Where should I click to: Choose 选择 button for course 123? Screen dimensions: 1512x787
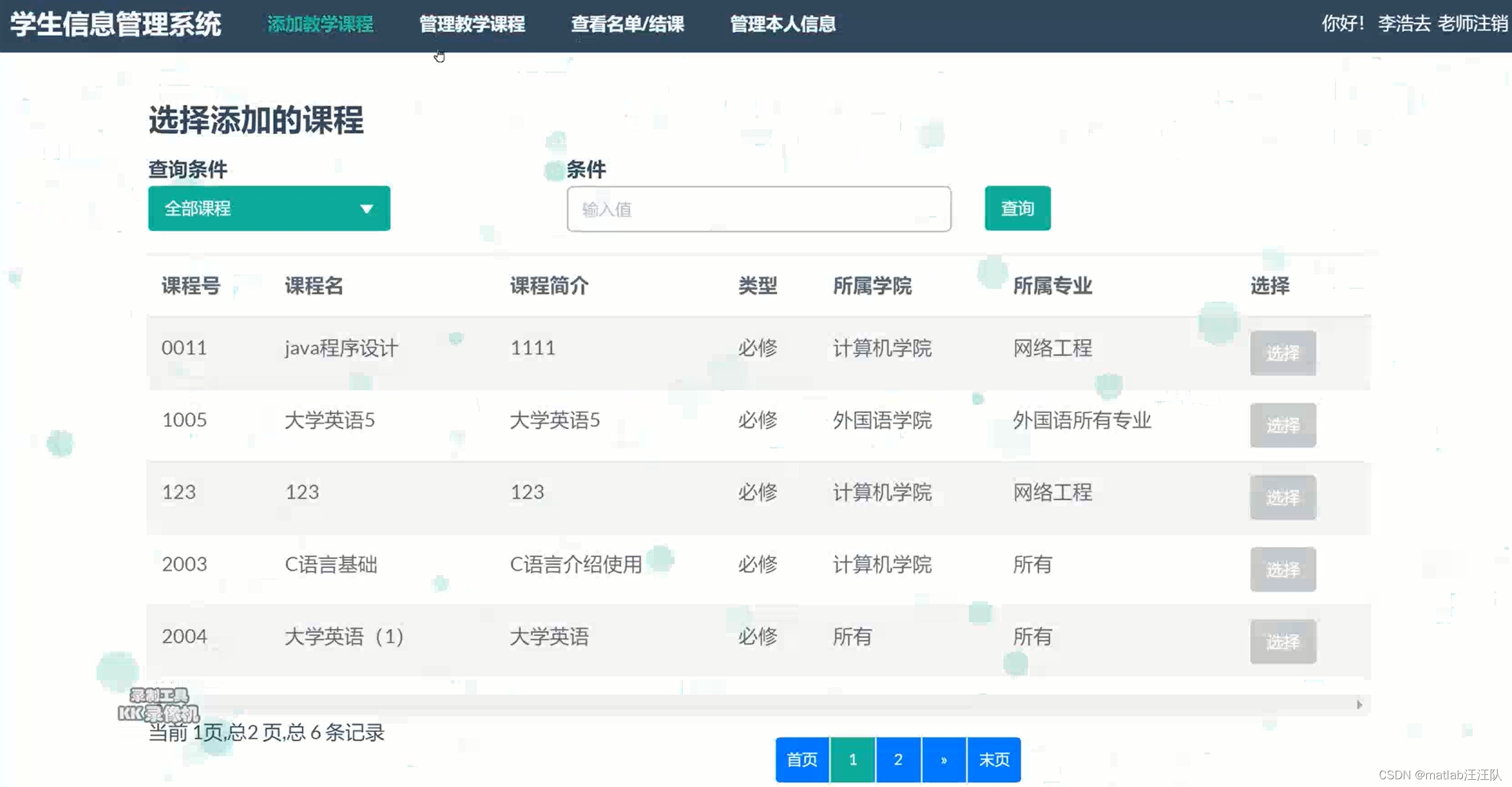pyautogui.click(x=1282, y=497)
